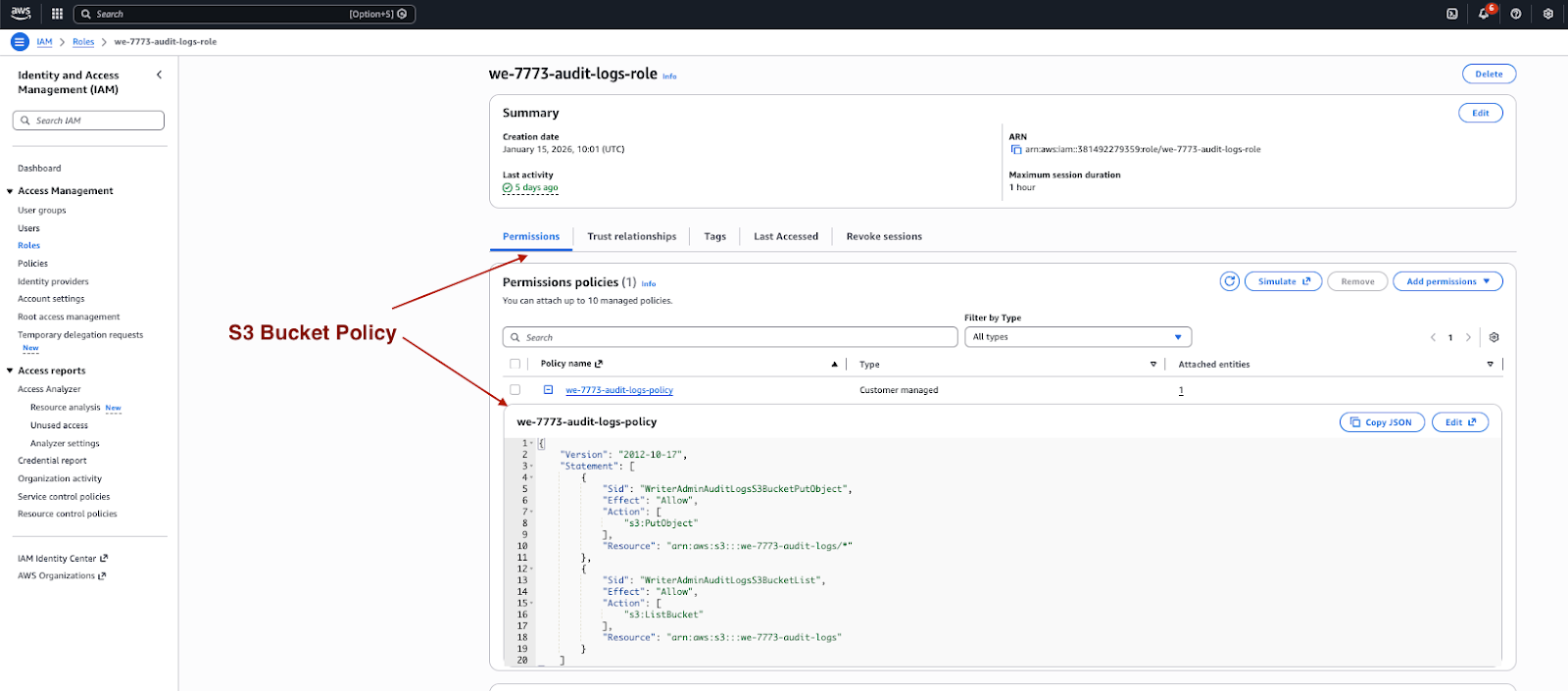Open Users in the sidebar
Screen dimensions: 1568x691
29,228
